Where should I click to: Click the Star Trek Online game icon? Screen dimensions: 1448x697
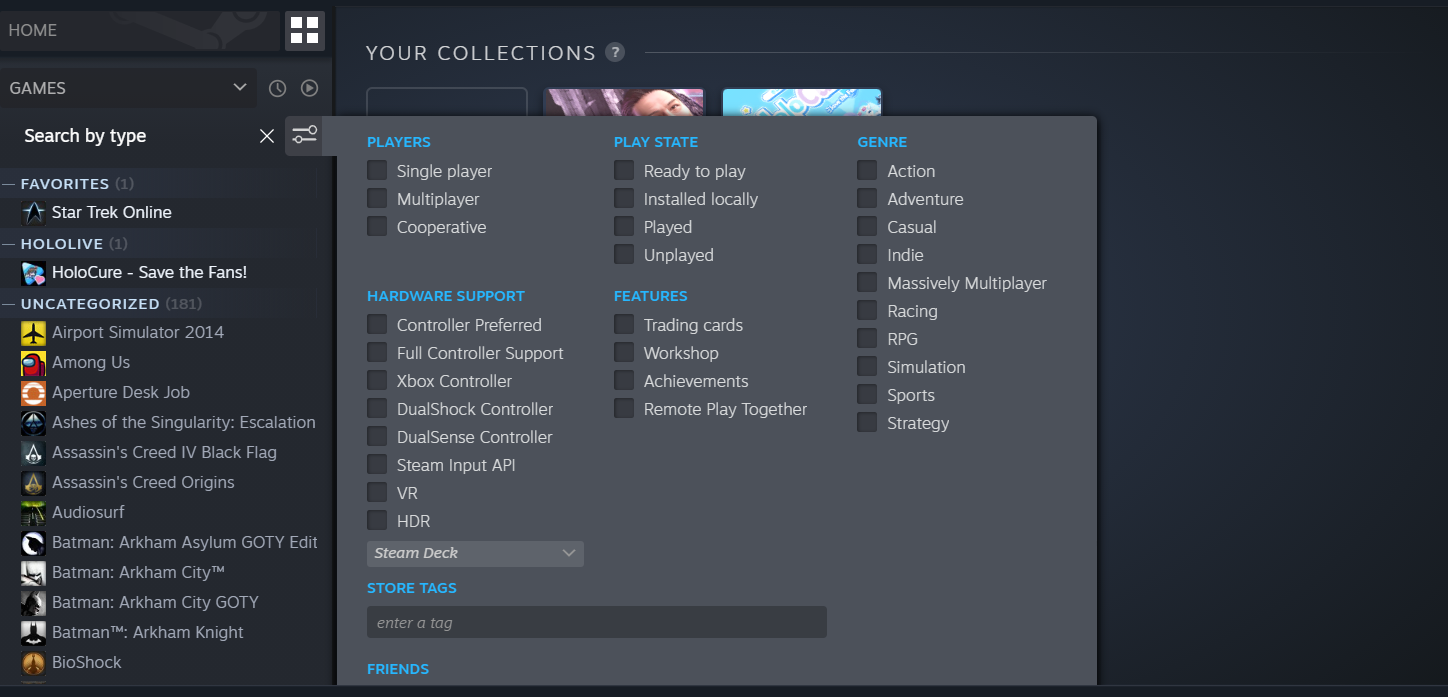click(x=33, y=212)
